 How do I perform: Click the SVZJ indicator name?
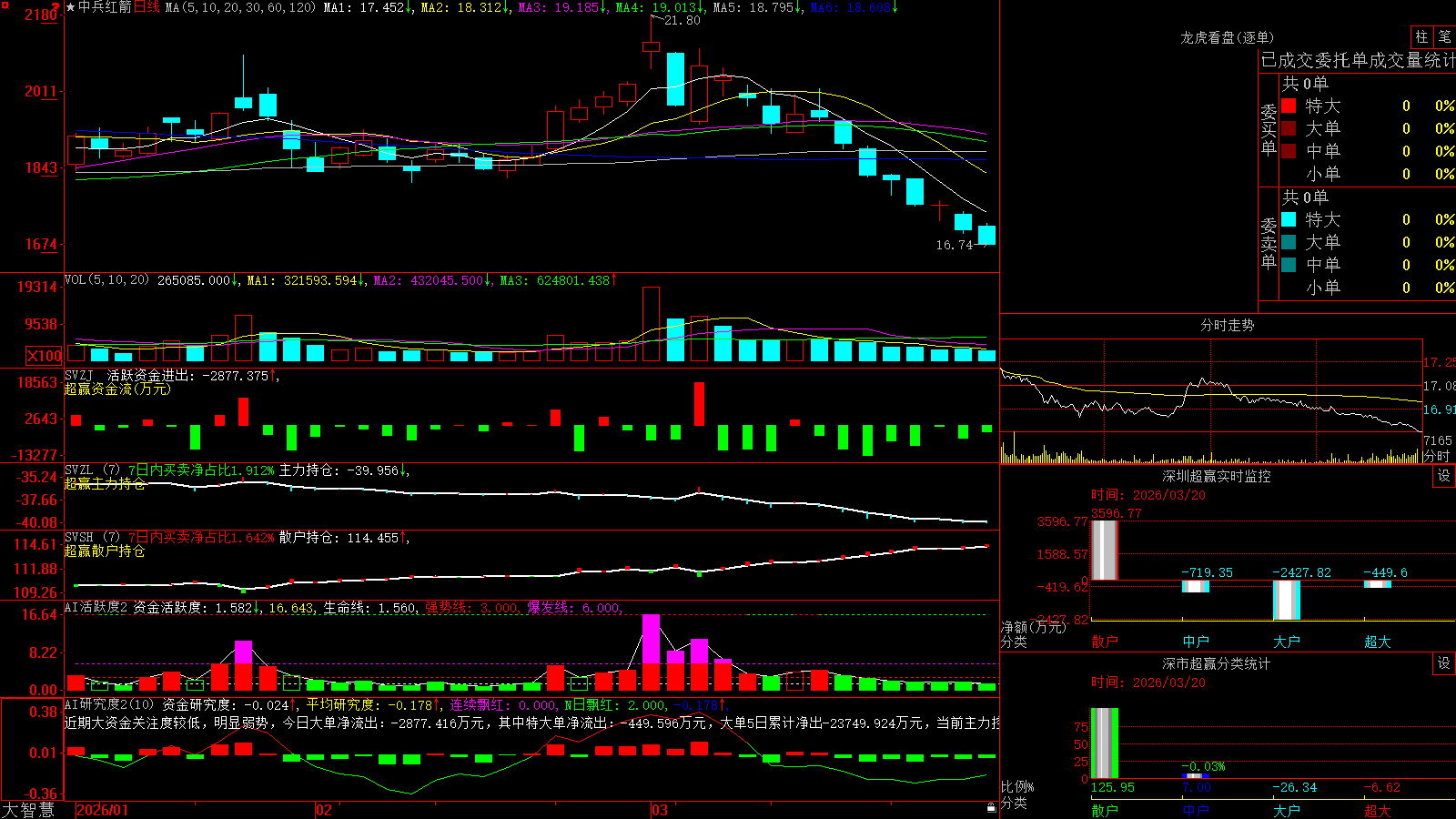[79, 375]
